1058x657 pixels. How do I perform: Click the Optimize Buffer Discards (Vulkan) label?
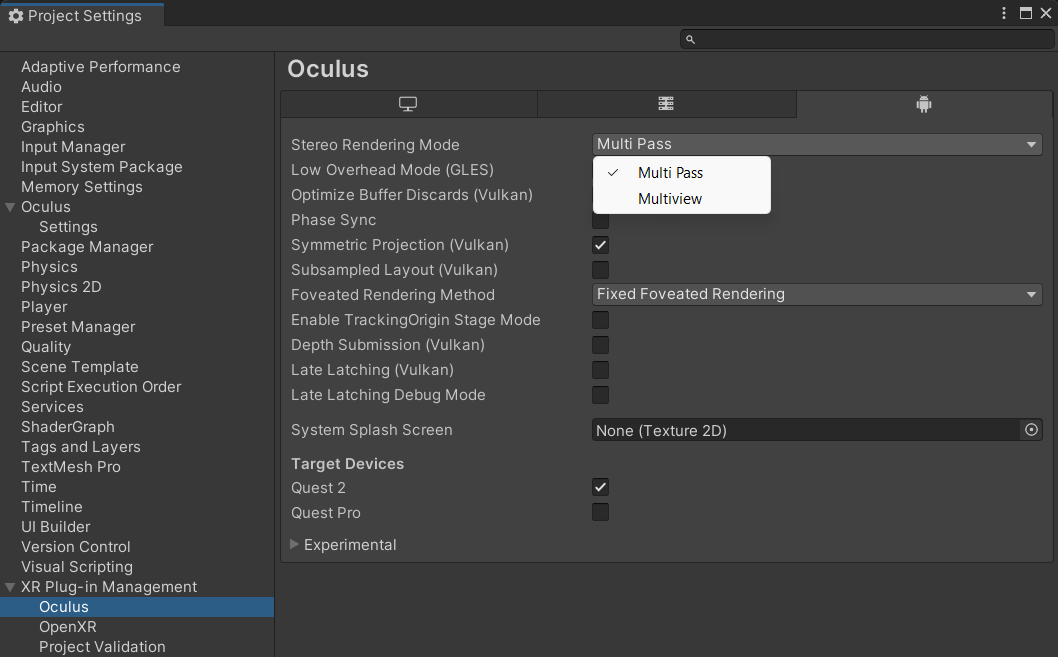(x=412, y=195)
